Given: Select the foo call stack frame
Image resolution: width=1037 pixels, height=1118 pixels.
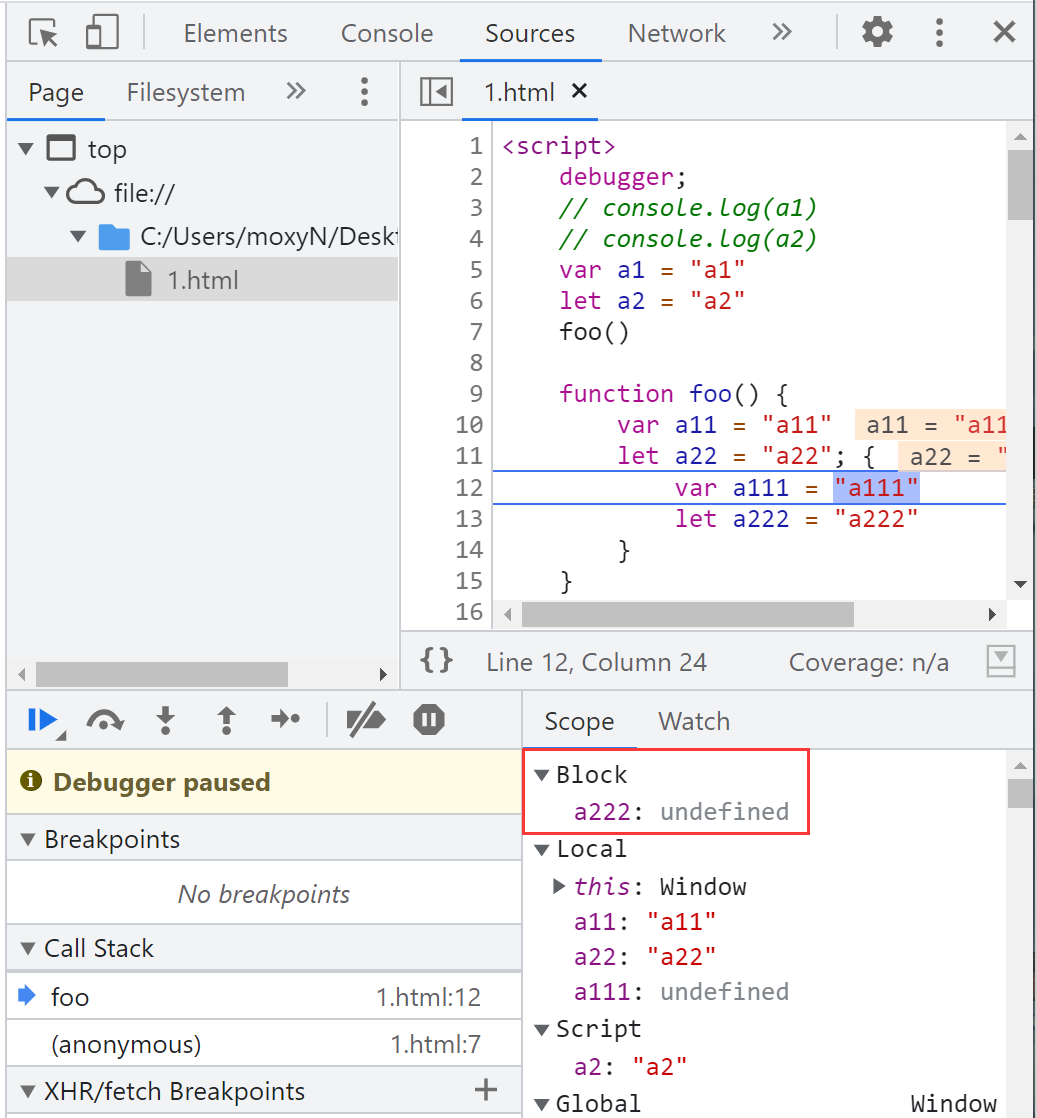Looking at the screenshot, I should point(70,997).
